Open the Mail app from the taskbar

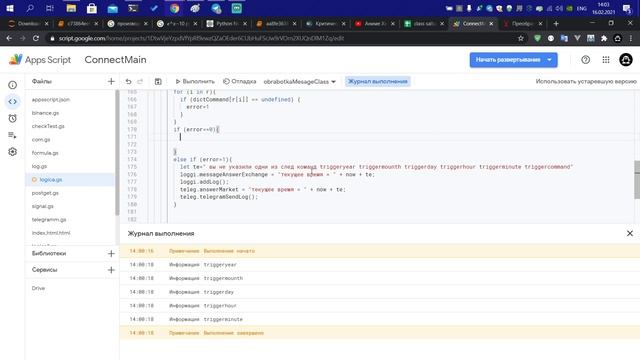coord(112,8)
